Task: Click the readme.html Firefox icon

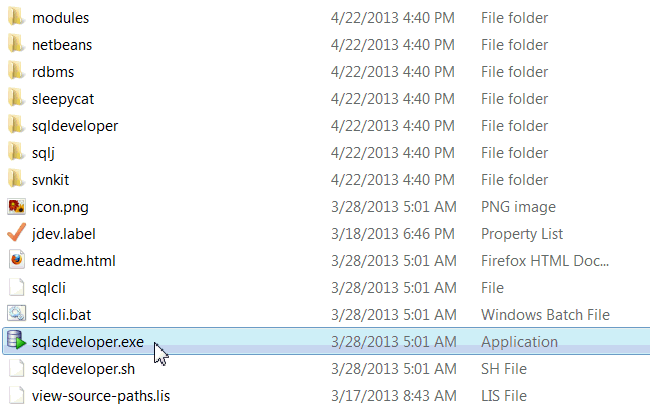Action: [x=15, y=260]
